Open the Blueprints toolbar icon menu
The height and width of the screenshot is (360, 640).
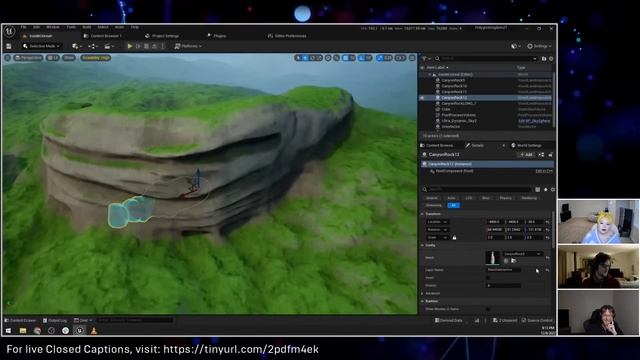coord(93,46)
